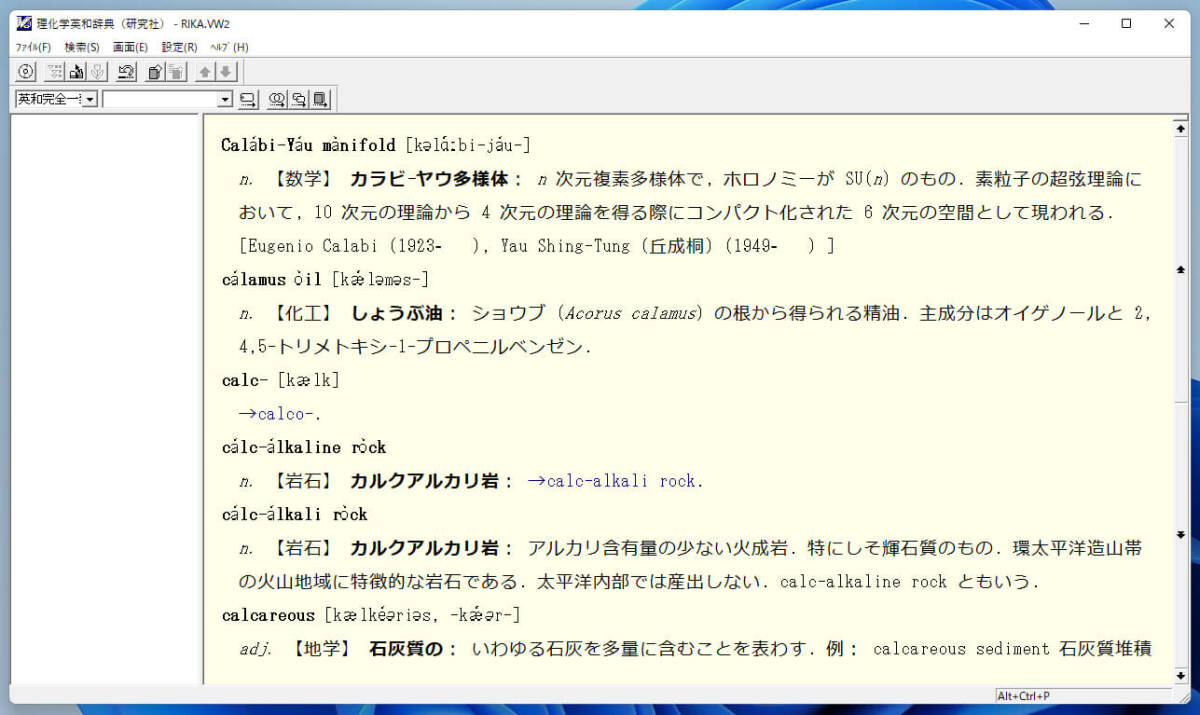1200x715 pixels.
Task: Open the 設定(R) menu
Action: point(179,47)
